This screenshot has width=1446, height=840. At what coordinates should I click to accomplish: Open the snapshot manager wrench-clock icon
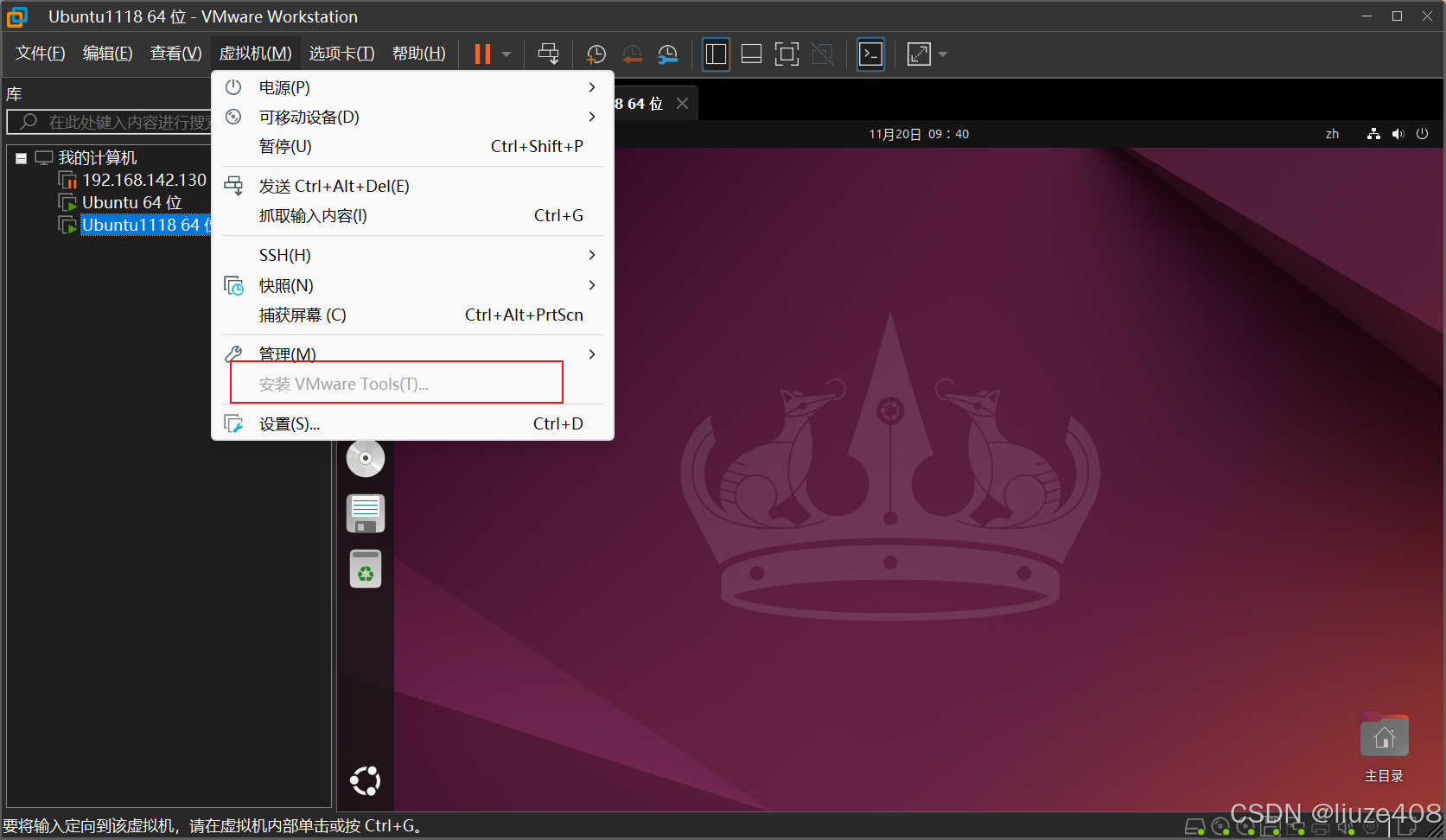pyautogui.click(x=667, y=54)
